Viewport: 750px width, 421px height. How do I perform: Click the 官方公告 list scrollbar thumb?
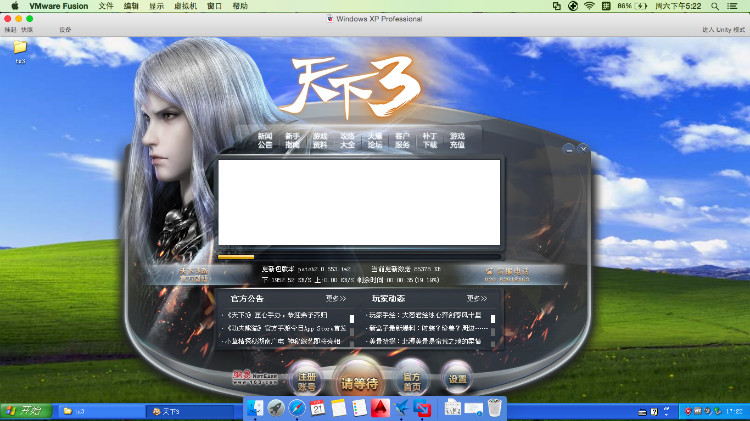[x=352, y=319]
